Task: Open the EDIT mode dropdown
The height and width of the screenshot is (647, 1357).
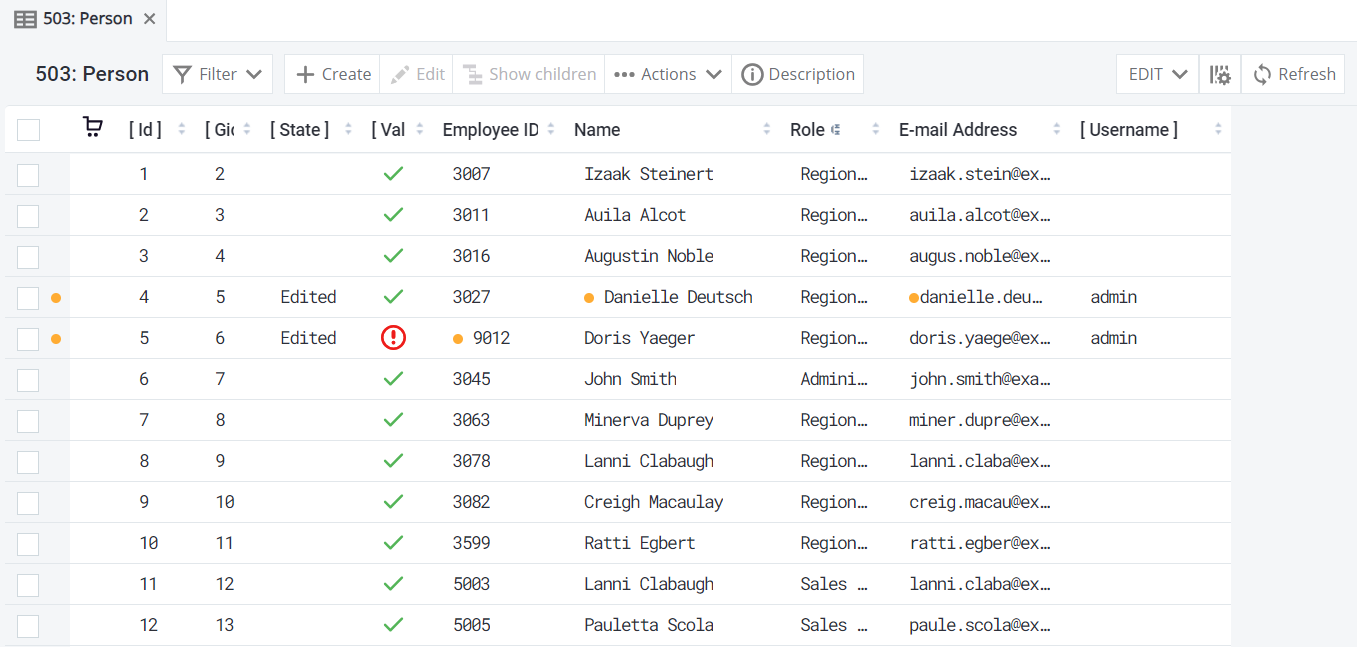Action: (x=1157, y=74)
